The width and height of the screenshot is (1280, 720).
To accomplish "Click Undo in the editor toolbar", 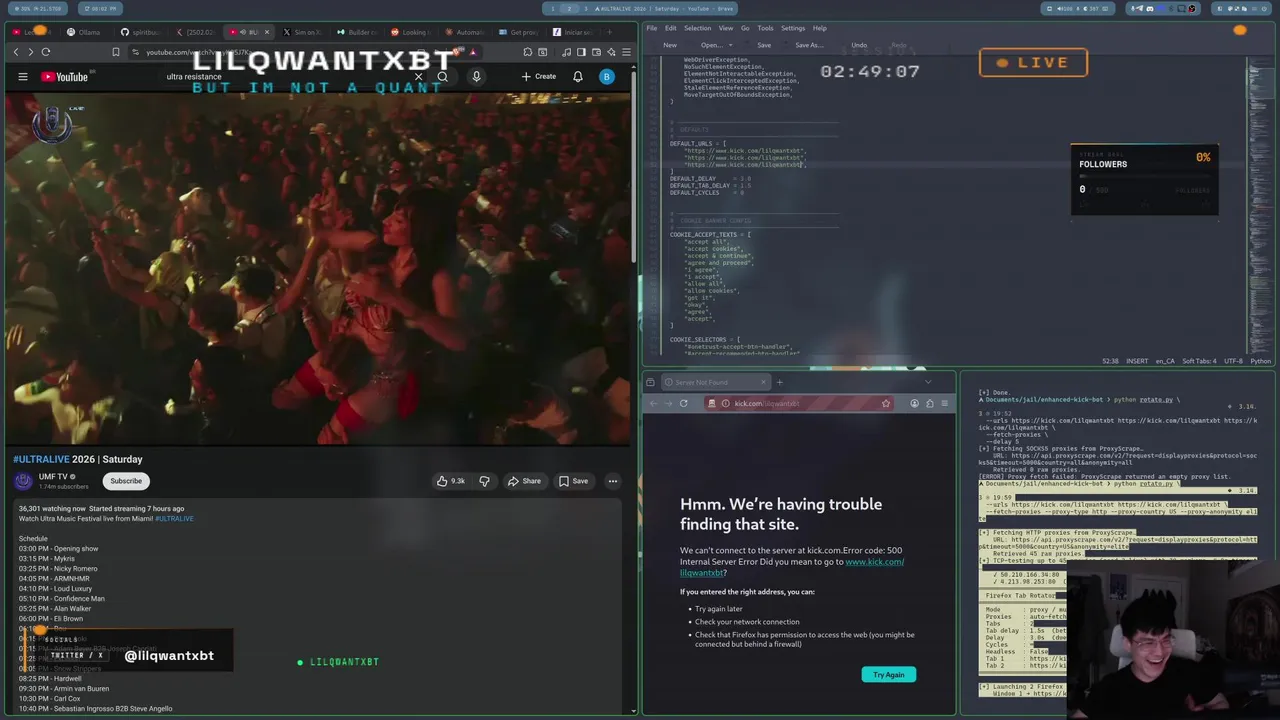I will click(x=859, y=45).
